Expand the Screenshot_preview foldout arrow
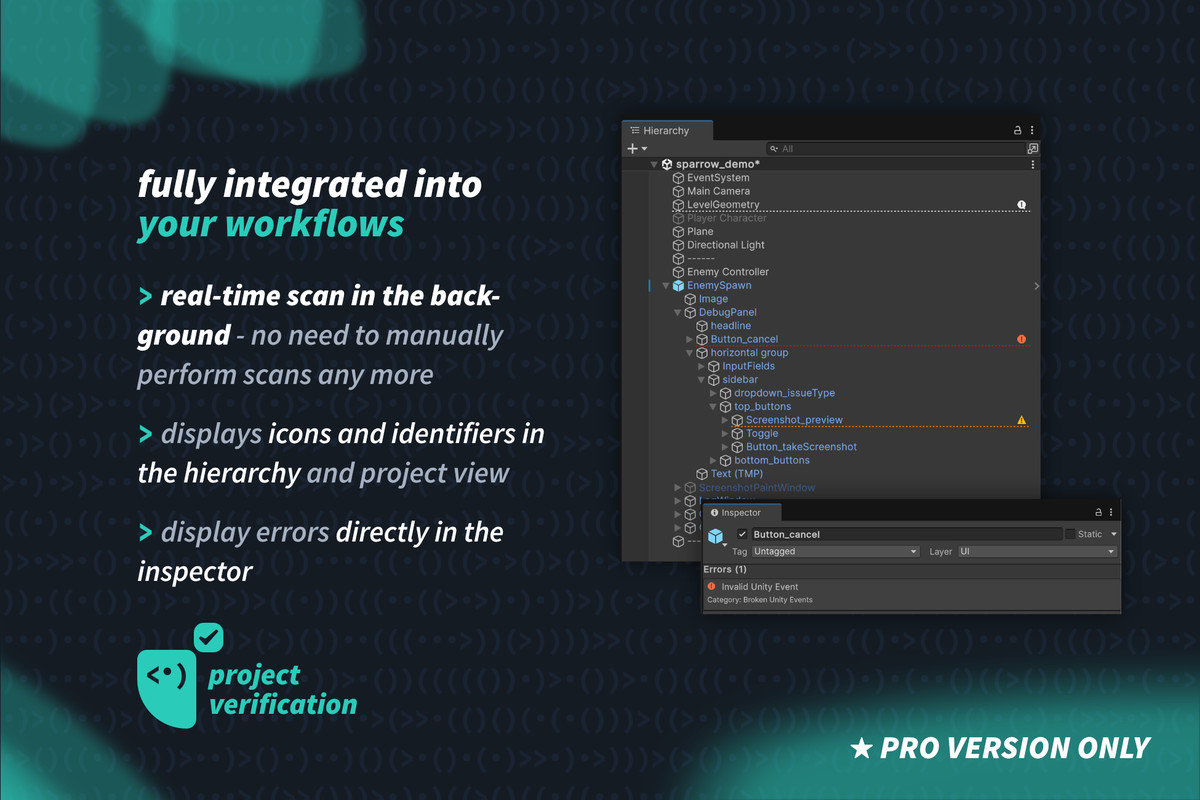 pyautogui.click(x=726, y=421)
